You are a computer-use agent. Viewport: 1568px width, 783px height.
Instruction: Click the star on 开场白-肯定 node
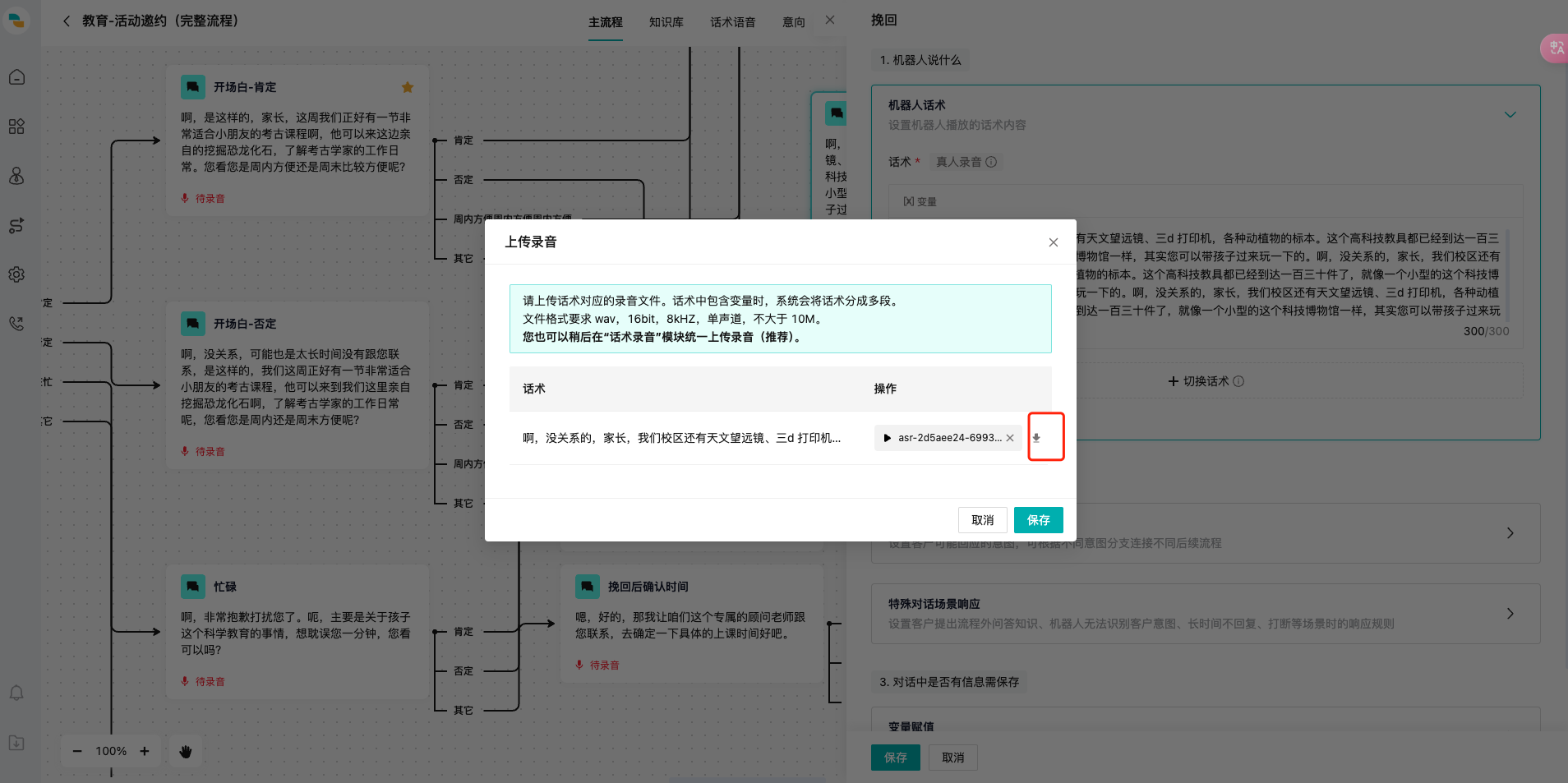408,87
